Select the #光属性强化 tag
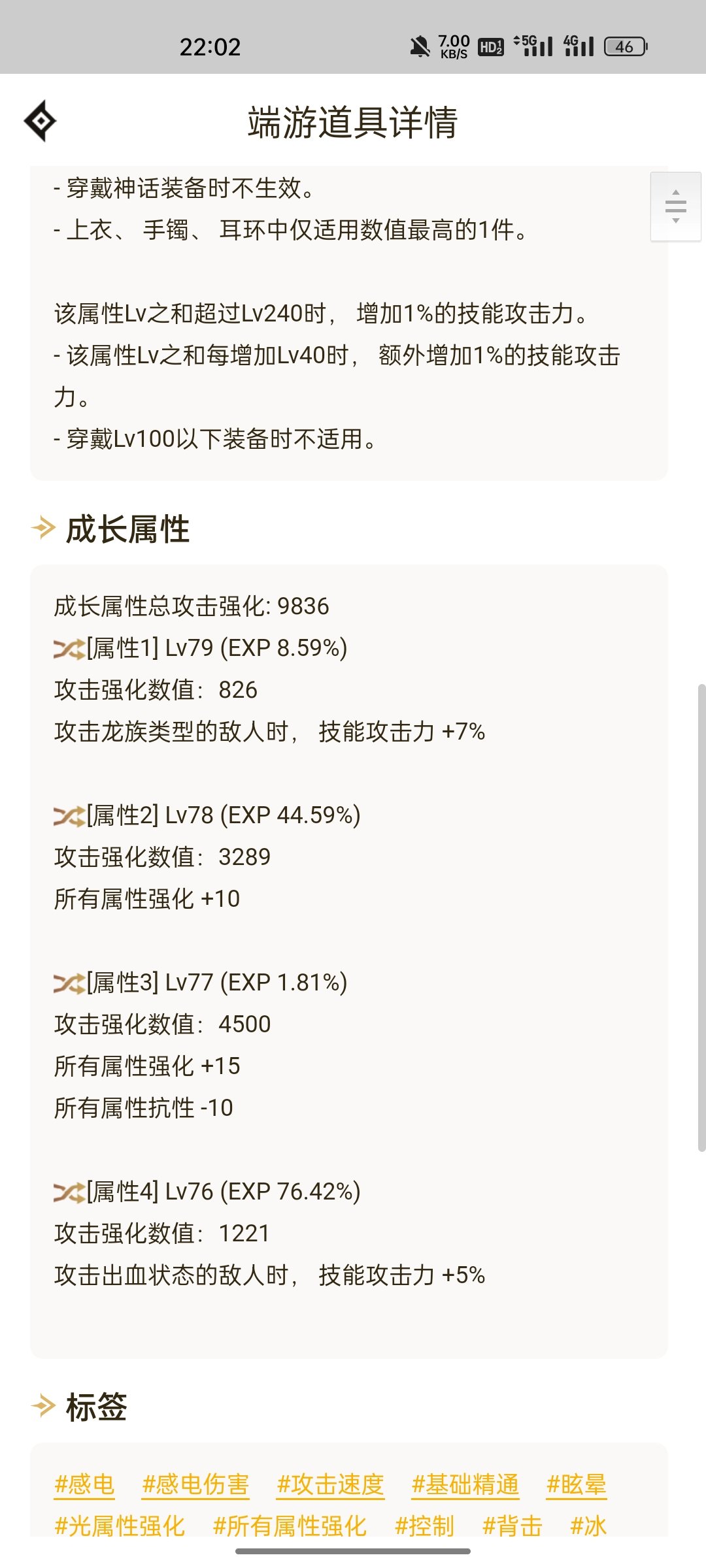The height and width of the screenshot is (1568, 706). [120, 1526]
